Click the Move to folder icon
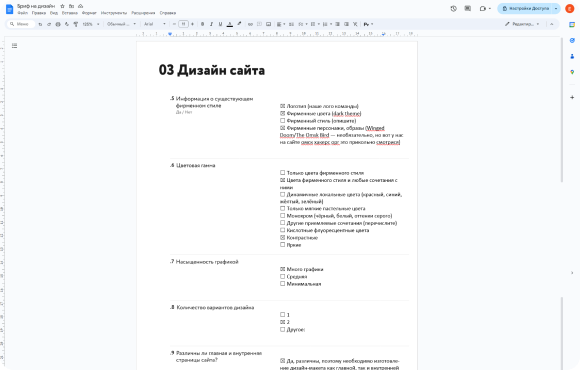 click(x=71, y=6)
